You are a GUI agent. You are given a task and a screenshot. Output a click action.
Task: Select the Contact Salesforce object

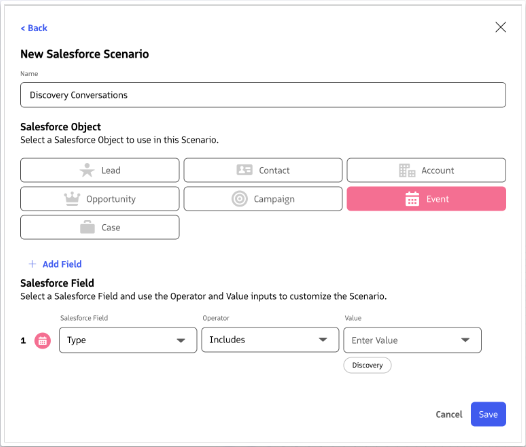pos(263,170)
